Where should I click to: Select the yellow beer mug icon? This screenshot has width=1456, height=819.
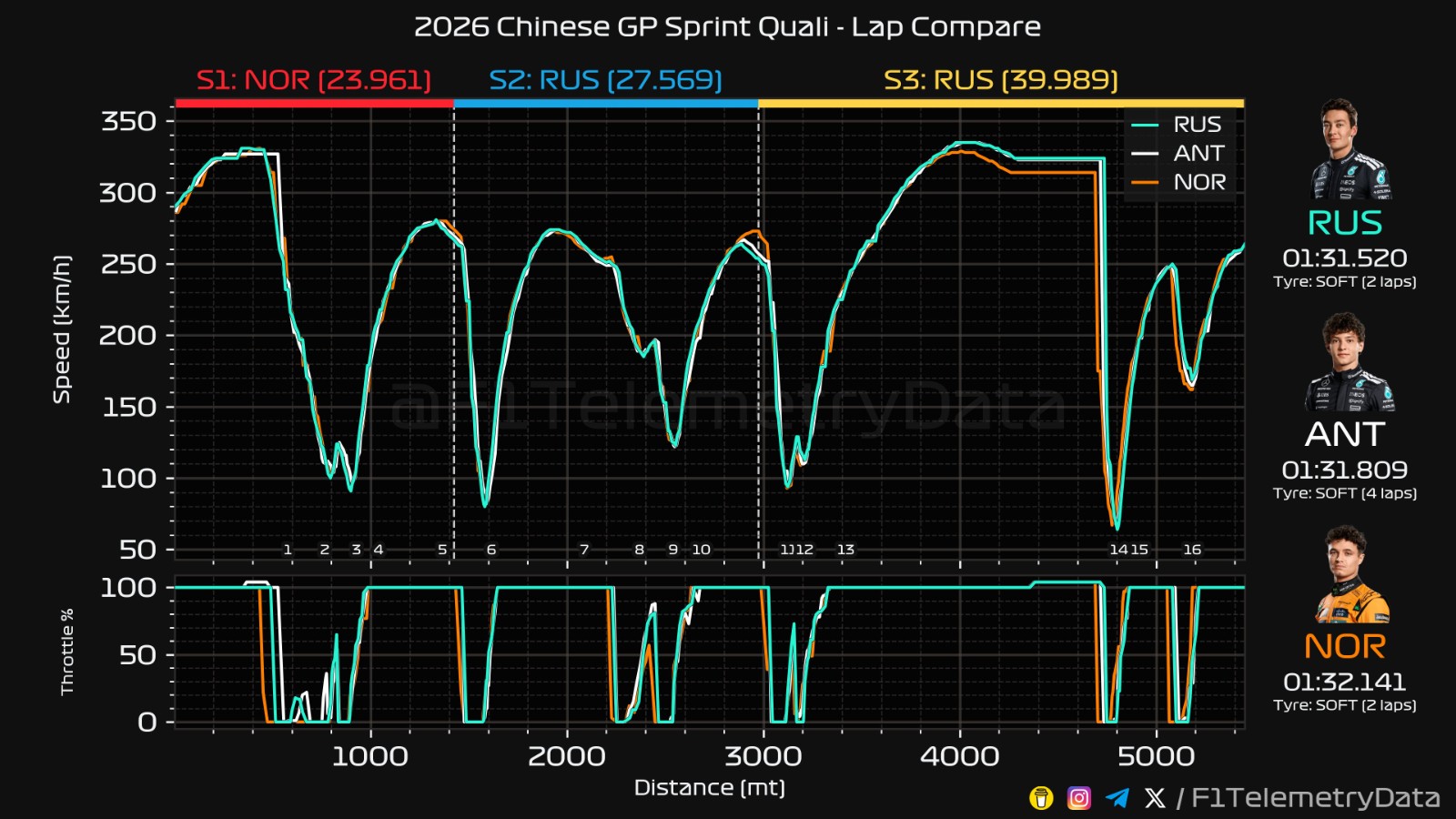(x=1041, y=798)
